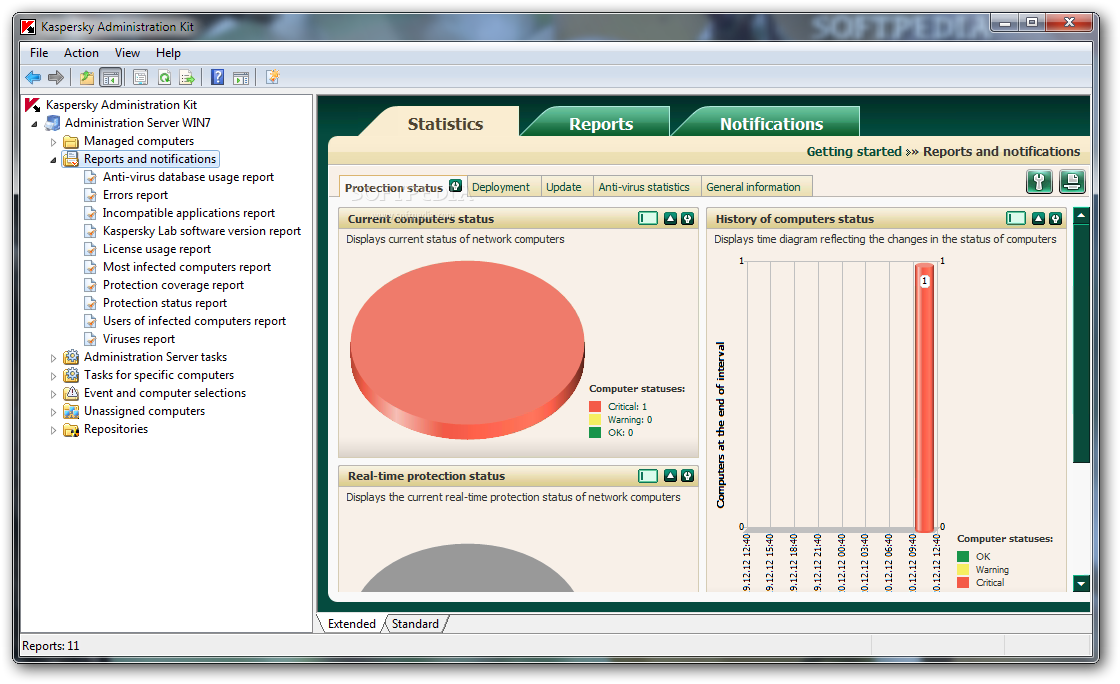Open the View menu
1120x684 pixels.
click(x=127, y=53)
